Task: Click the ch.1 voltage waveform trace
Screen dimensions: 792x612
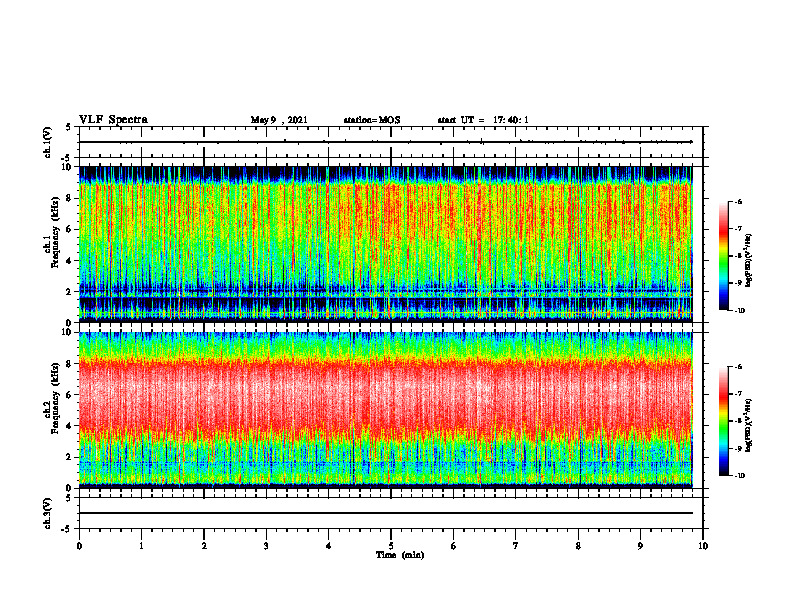Action: point(385,142)
